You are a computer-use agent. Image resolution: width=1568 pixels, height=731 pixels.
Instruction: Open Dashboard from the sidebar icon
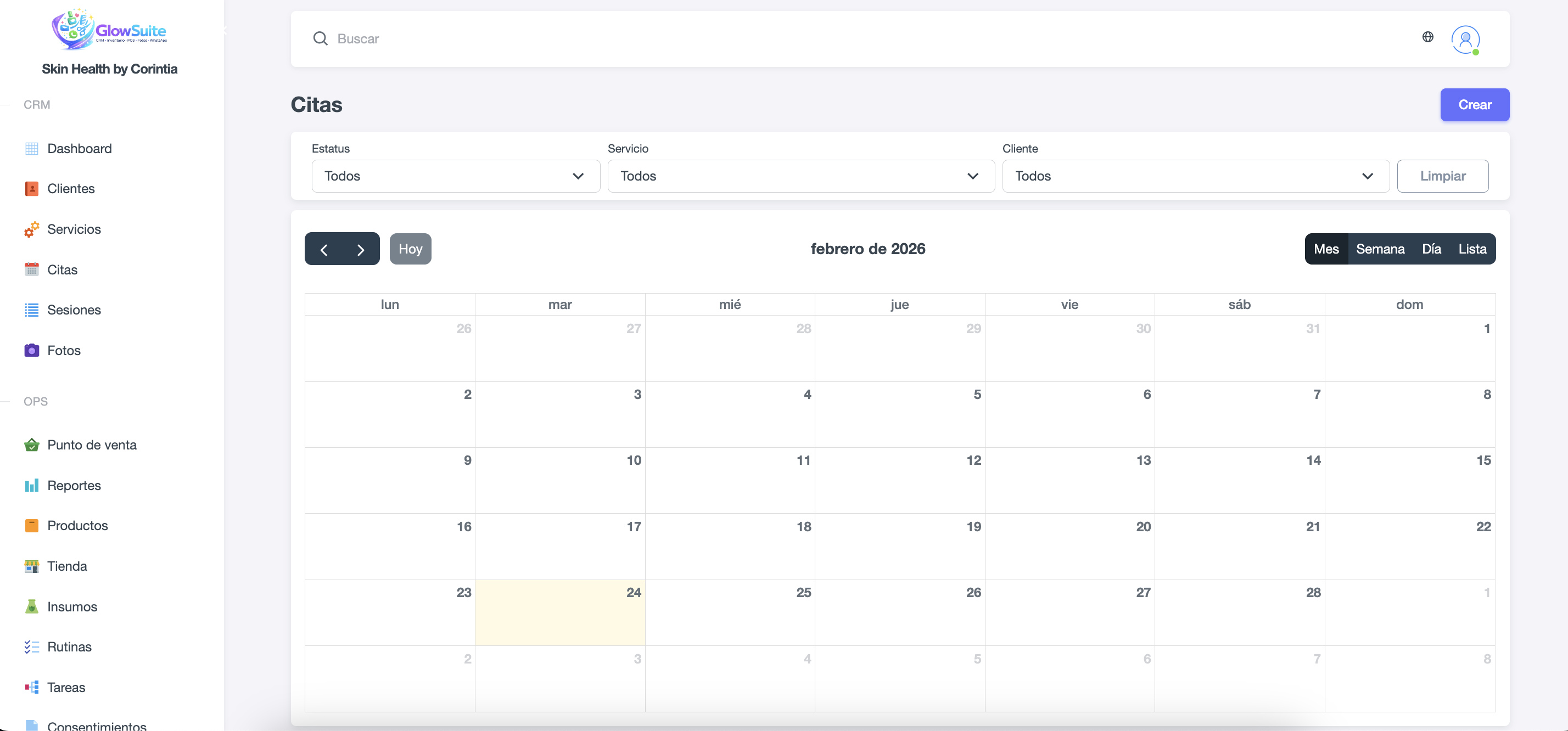click(32, 149)
